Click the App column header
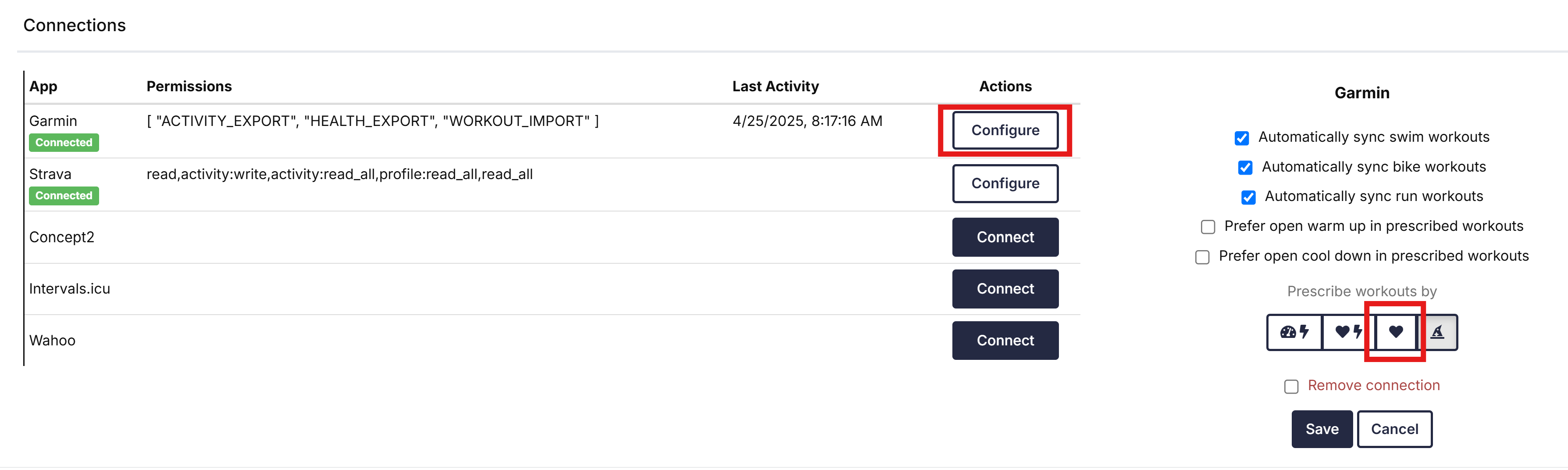Image resolution: width=1568 pixels, height=470 pixels. point(43,86)
